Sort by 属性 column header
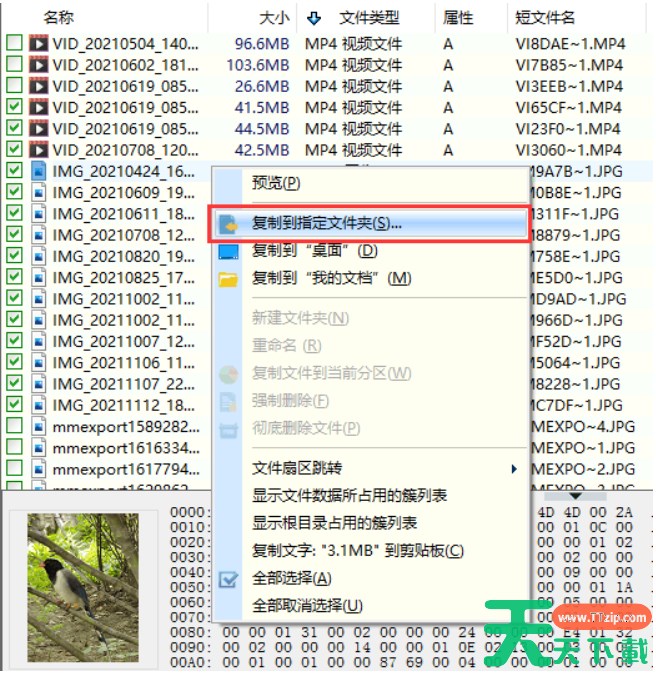 458,18
